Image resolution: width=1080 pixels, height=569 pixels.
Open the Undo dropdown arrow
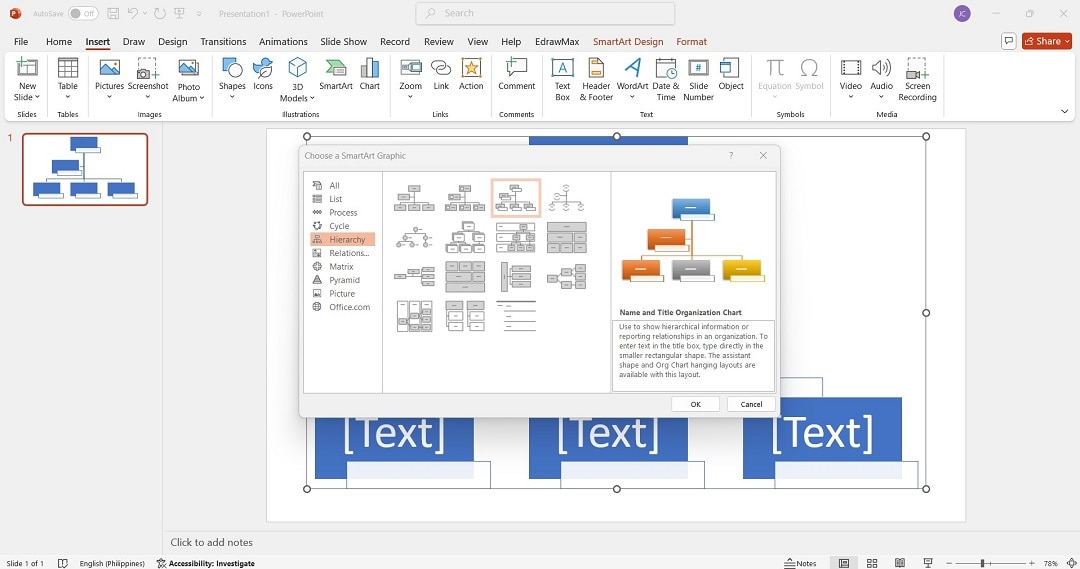click(145, 13)
